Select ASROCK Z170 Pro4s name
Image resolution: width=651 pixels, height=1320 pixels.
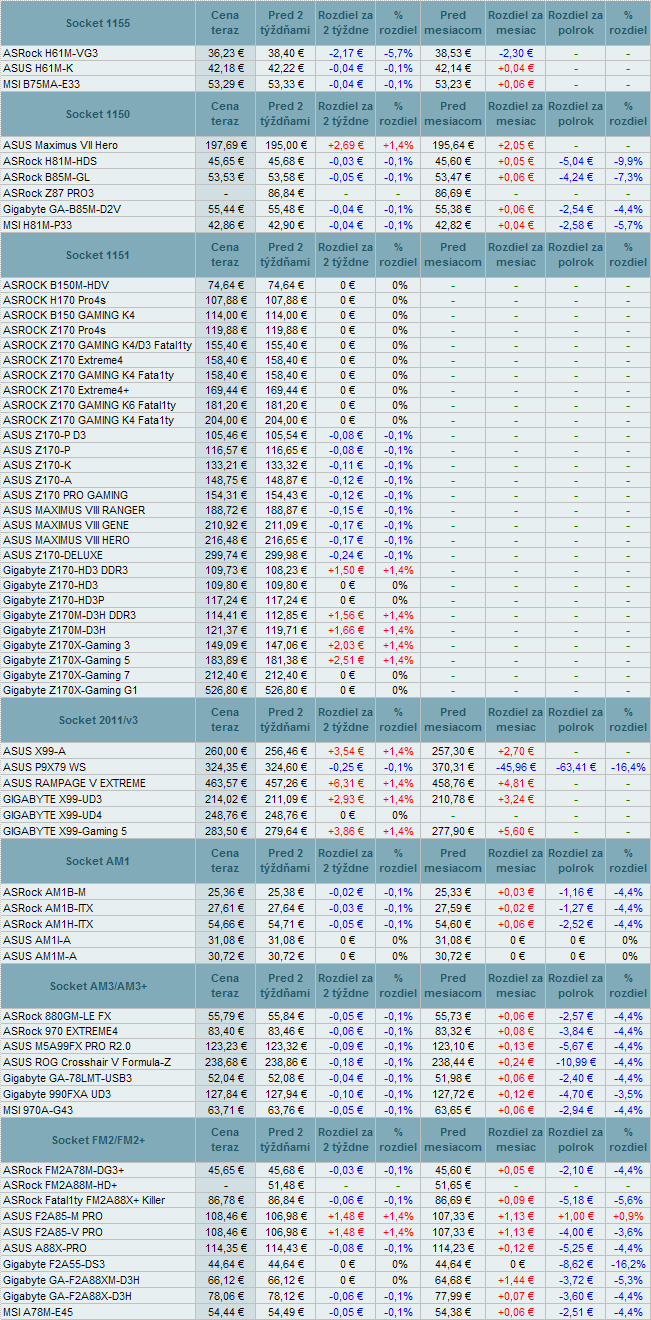point(54,330)
